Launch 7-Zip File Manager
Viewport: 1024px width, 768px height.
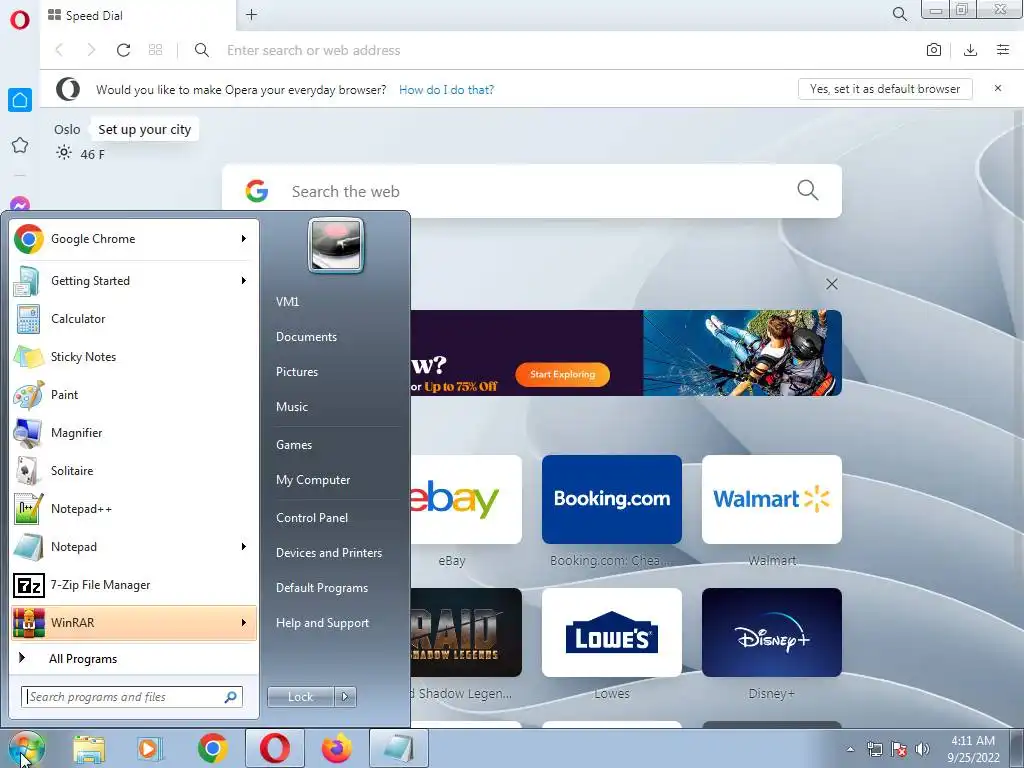point(134,584)
